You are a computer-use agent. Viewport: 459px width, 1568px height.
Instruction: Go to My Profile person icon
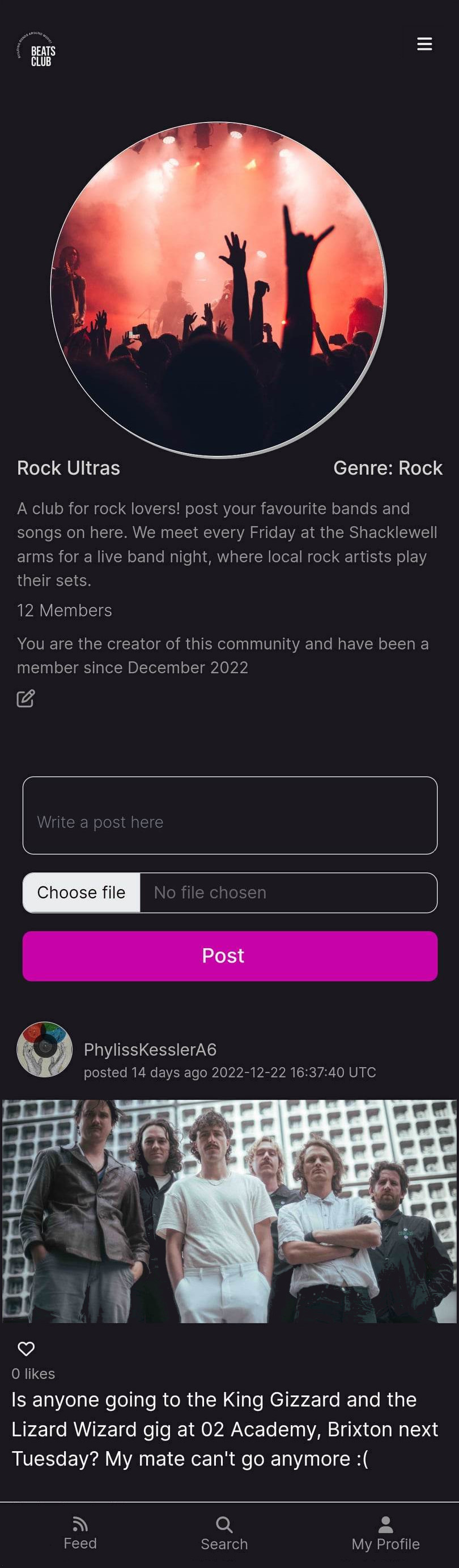click(x=385, y=1524)
